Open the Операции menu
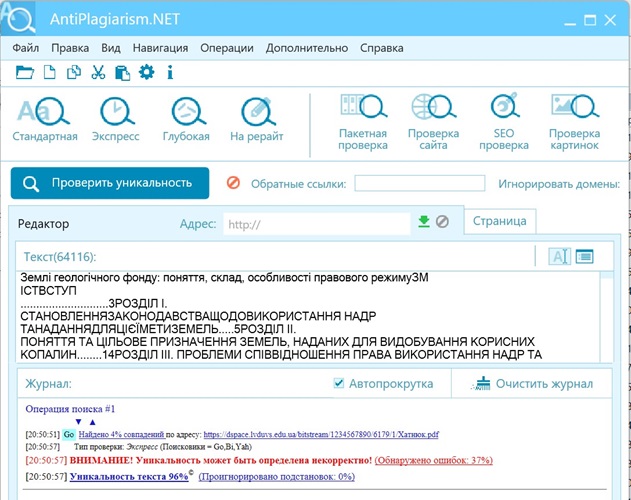Screen dimensions: 631x500 coord(227,48)
